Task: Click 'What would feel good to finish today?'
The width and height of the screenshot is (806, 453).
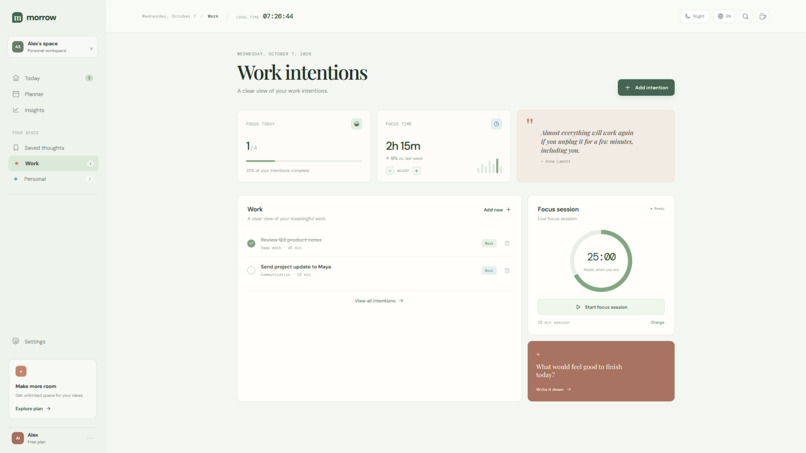Action: [579, 371]
